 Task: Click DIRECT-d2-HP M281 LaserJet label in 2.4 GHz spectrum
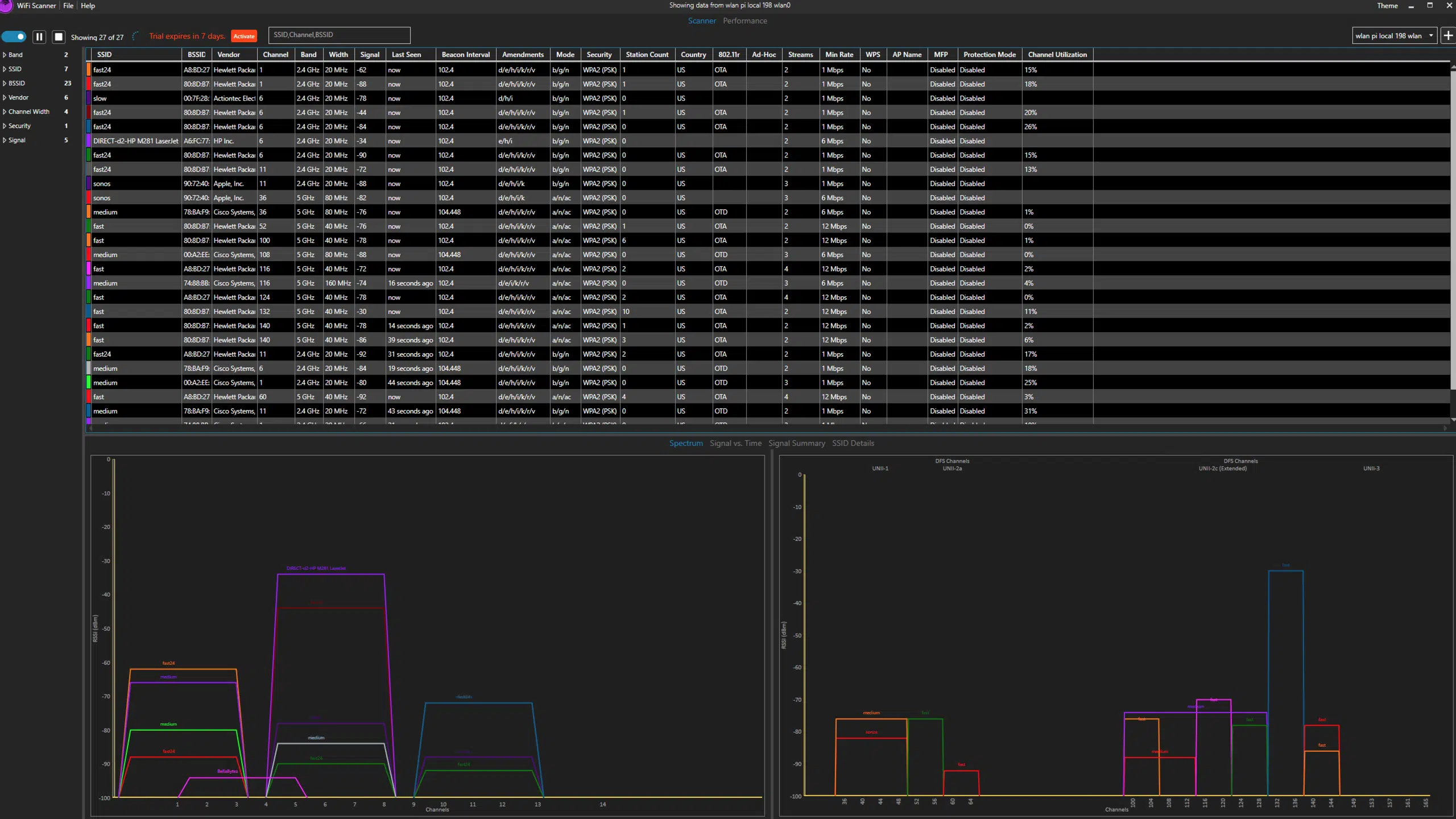(316, 568)
